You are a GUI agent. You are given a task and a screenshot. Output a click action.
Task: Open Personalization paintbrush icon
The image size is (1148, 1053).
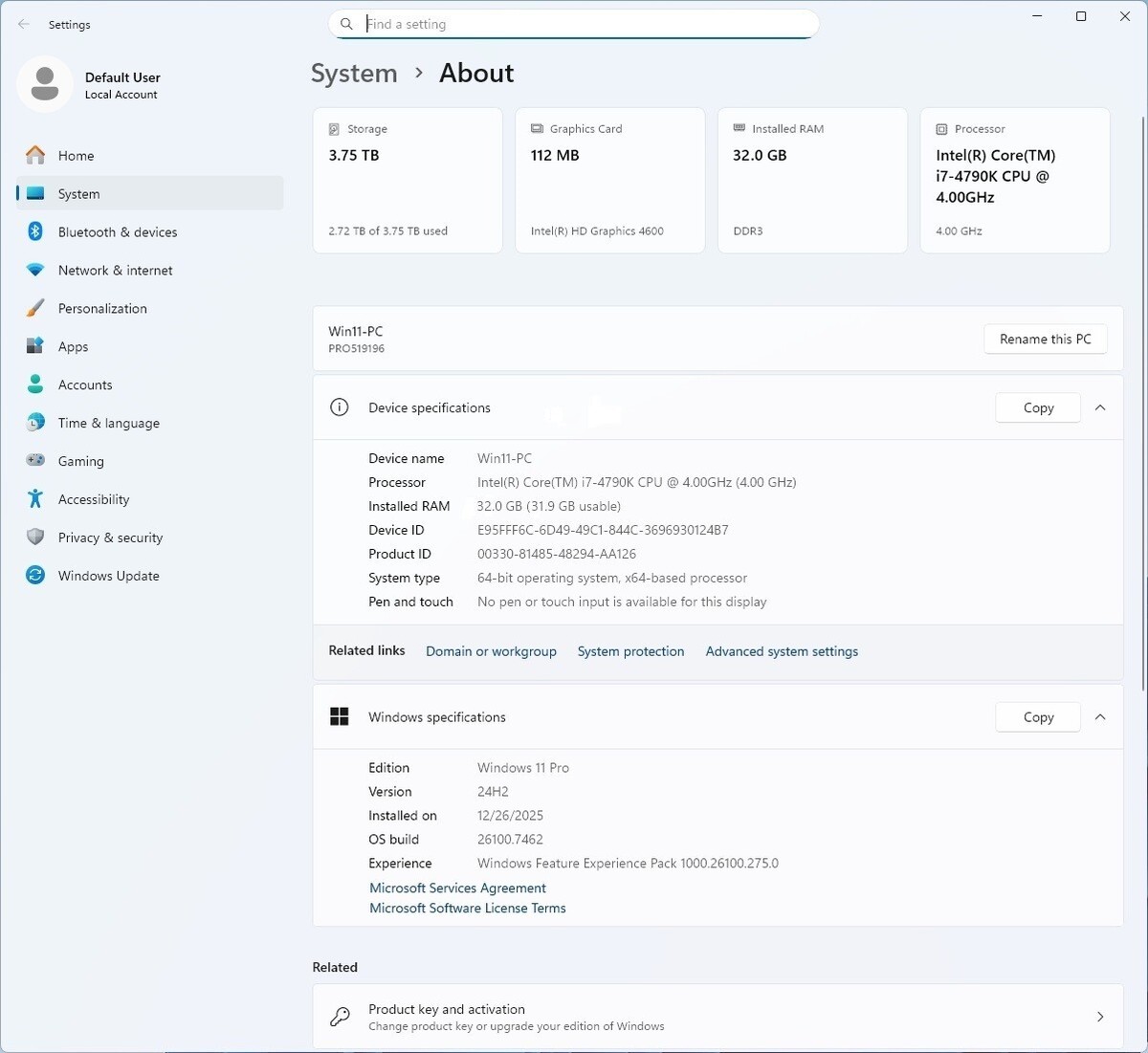click(35, 308)
